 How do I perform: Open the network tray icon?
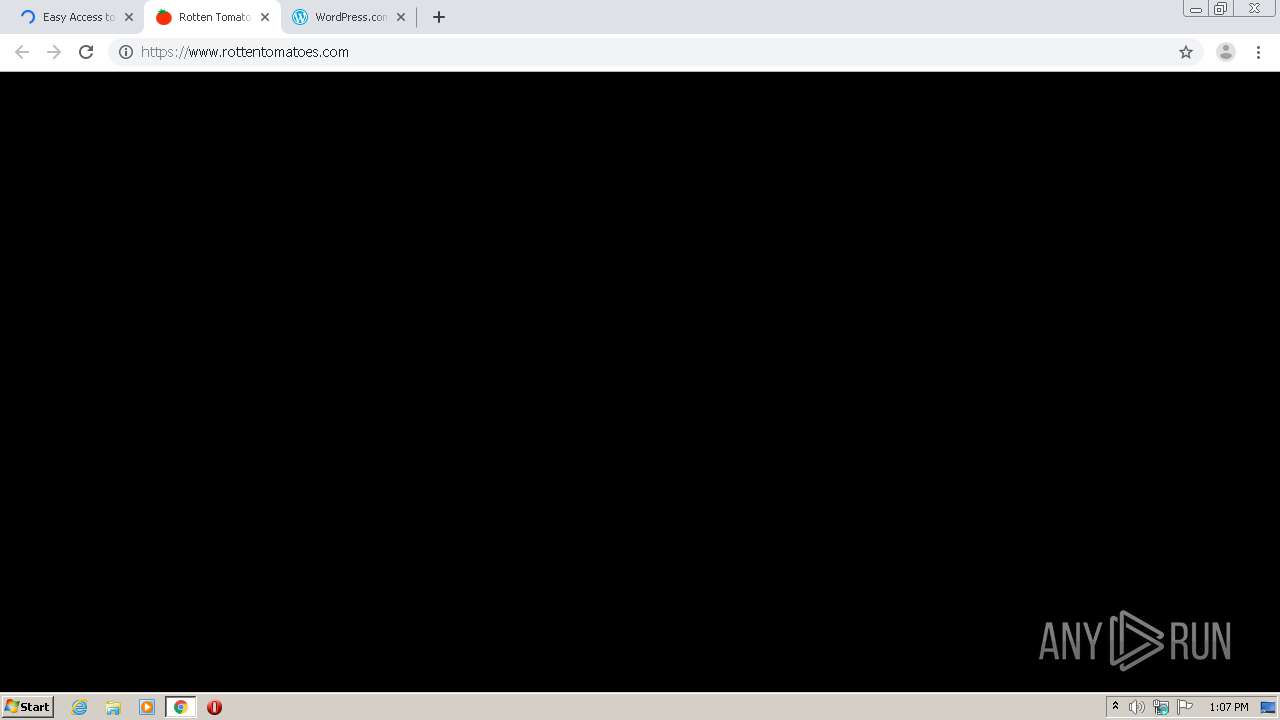(x=1161, y=707)
